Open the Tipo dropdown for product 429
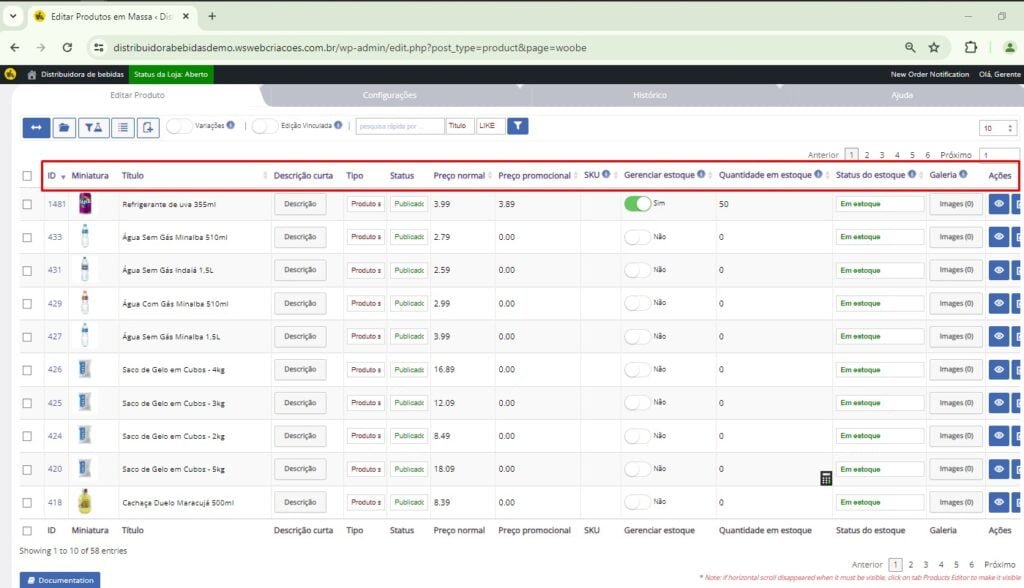The image size is (1024, 588). tap(365, 303)
